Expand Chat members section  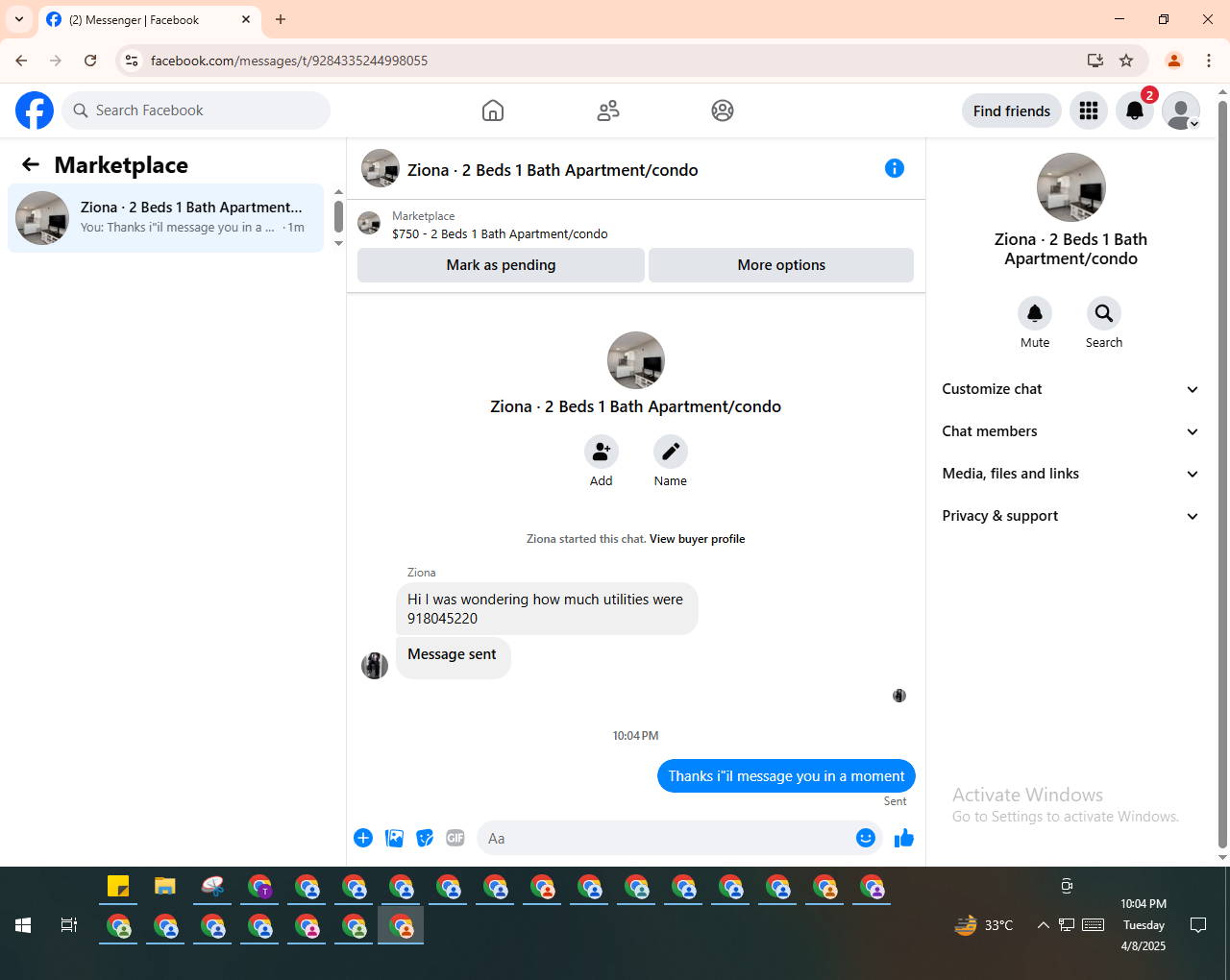click(x=1071, y=431)
